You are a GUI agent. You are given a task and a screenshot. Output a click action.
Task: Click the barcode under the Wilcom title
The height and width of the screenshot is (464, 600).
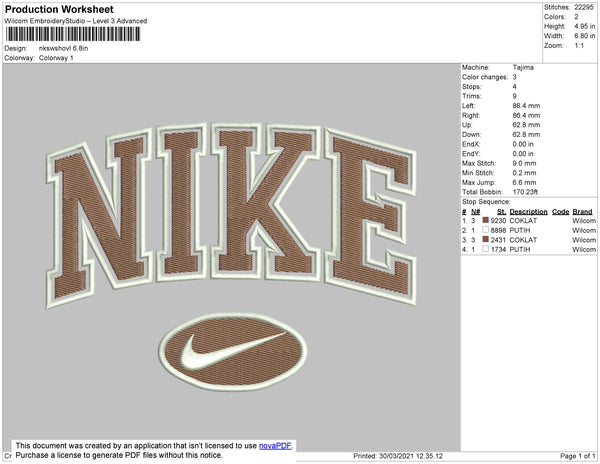[73, 34]
